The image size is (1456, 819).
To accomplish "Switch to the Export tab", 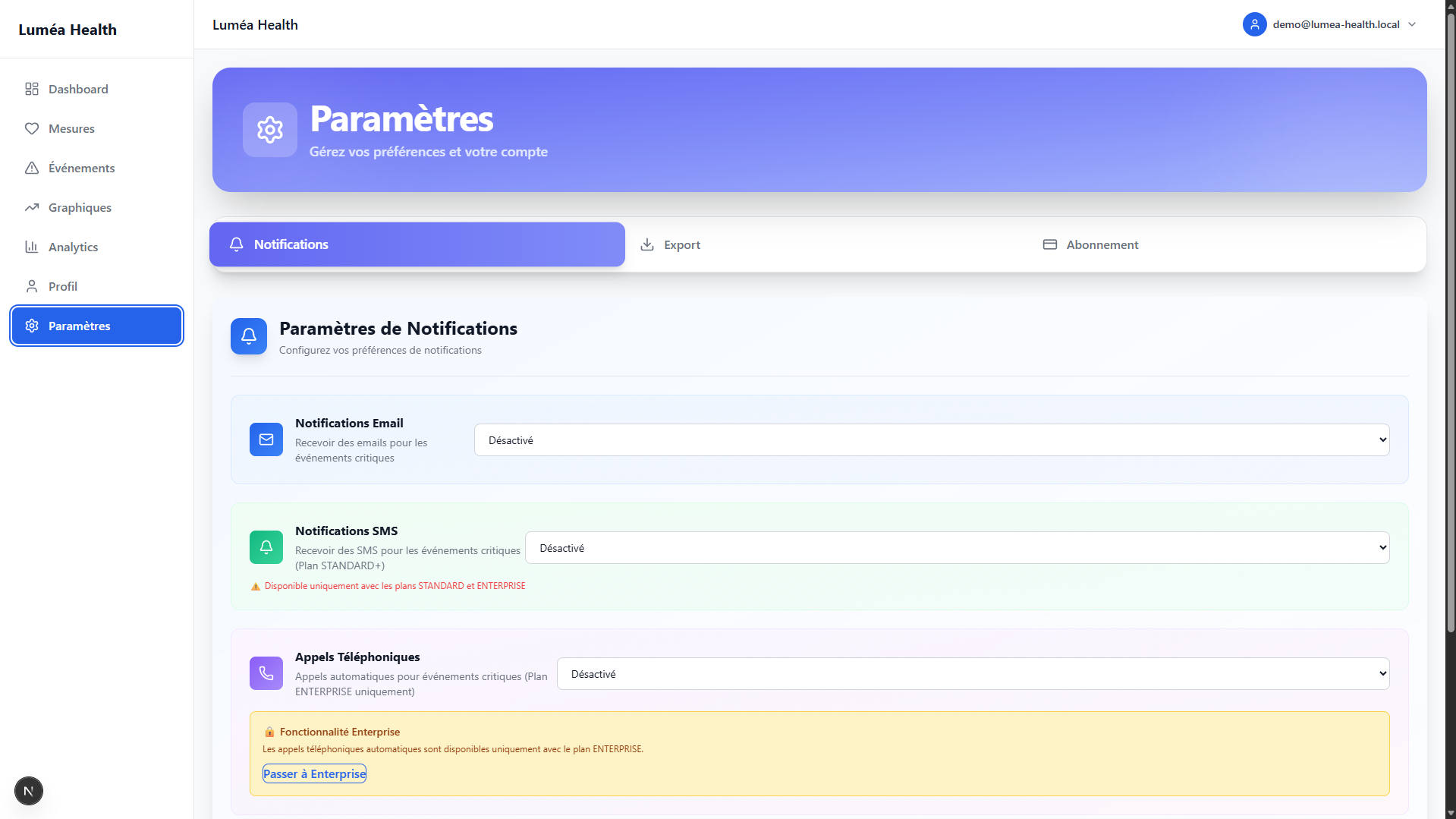I will point(671,244).
